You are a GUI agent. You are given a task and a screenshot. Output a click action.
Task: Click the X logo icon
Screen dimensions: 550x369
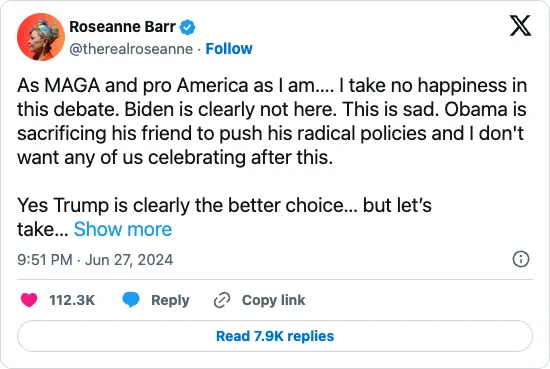520,25
